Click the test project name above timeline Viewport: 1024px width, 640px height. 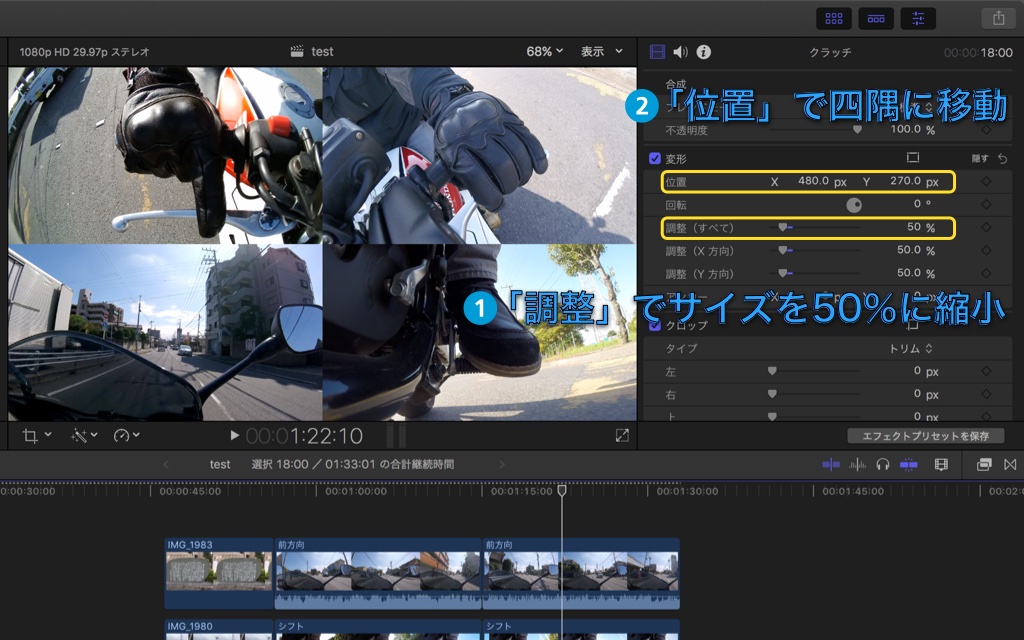click(x=219, y=464)
